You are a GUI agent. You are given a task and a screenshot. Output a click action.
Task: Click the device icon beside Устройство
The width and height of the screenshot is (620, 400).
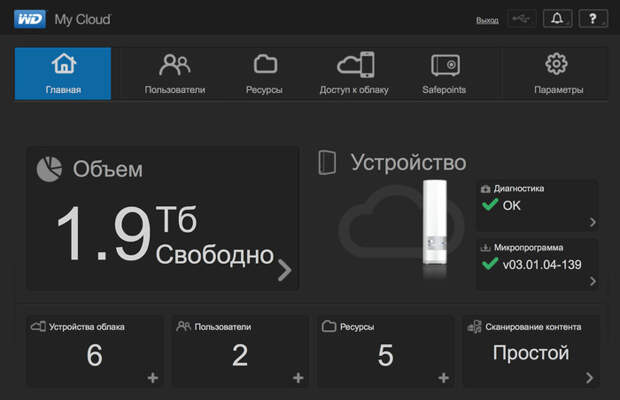pos(327,162)
